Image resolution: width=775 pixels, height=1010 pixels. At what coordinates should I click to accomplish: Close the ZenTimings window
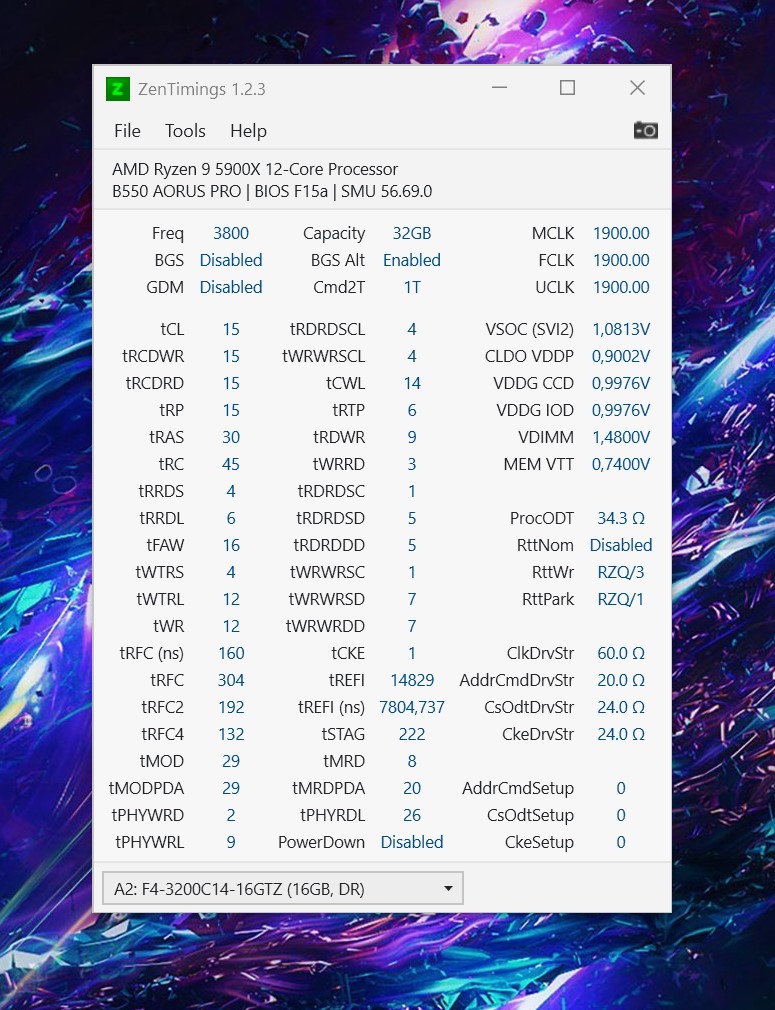[637, 88]
